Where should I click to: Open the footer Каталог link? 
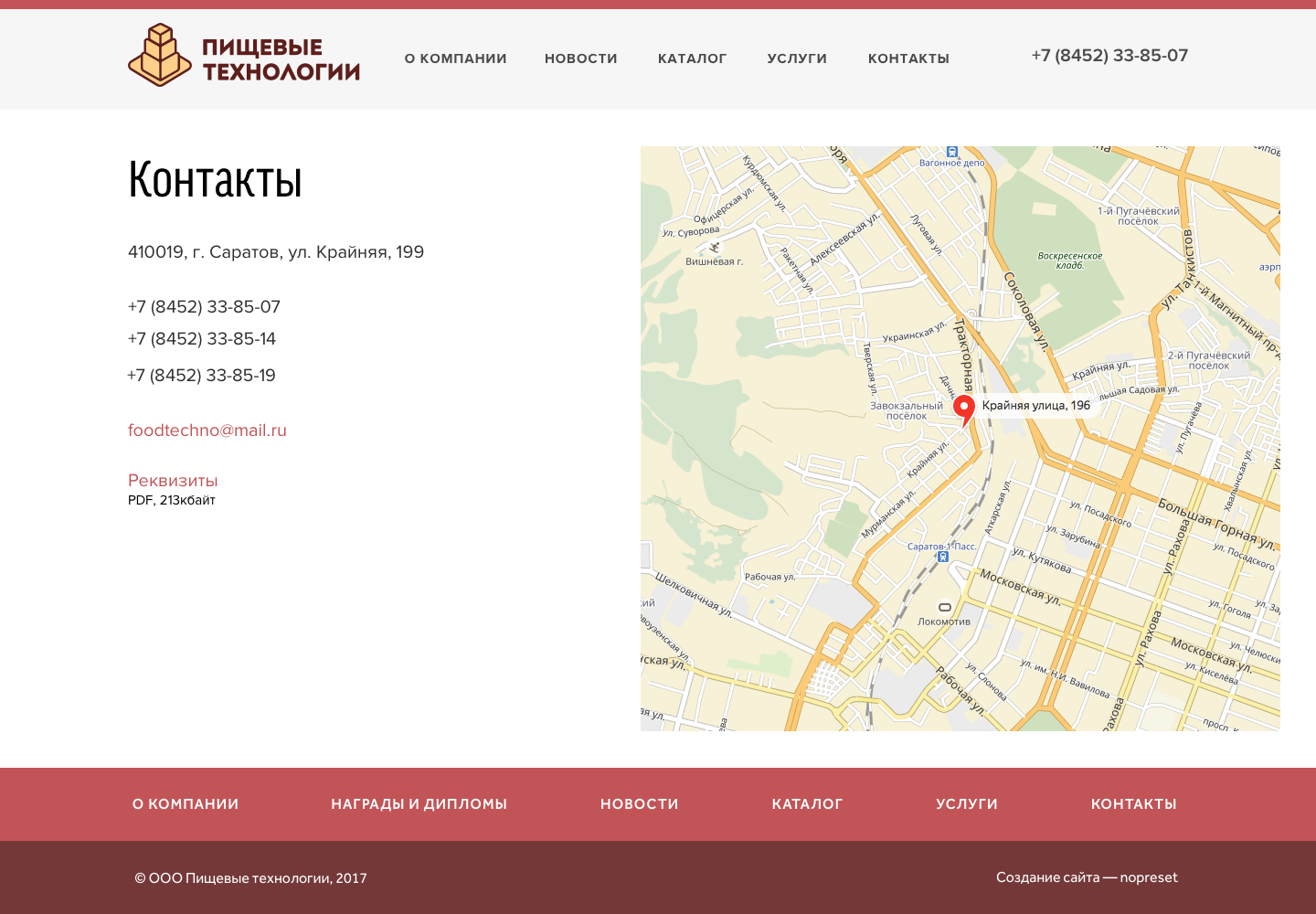[807, 804]
